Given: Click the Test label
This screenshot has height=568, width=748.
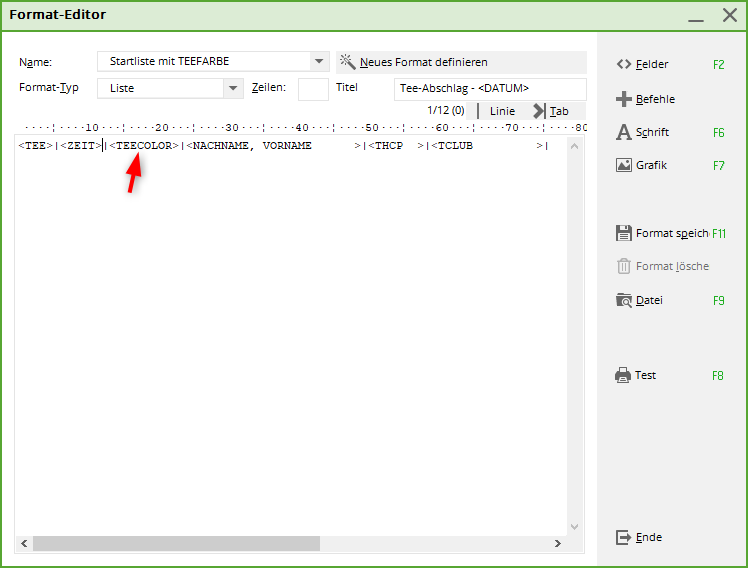Looking at the screenshot, I should (x=645, y=375).
